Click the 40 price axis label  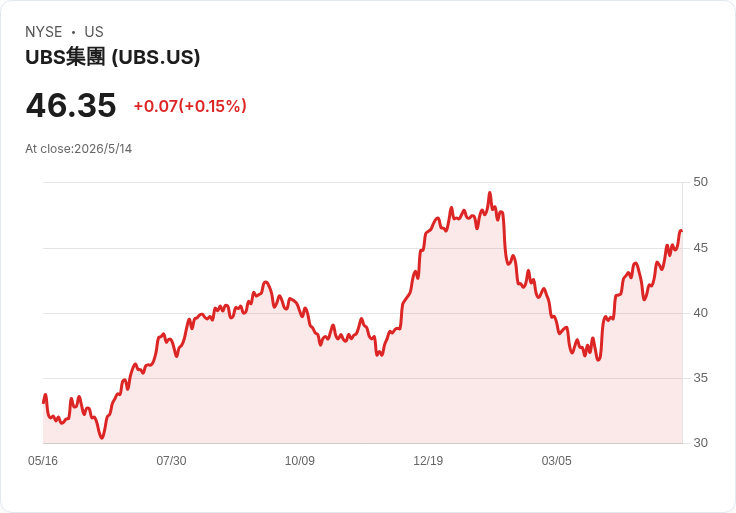tap(700, 313)
